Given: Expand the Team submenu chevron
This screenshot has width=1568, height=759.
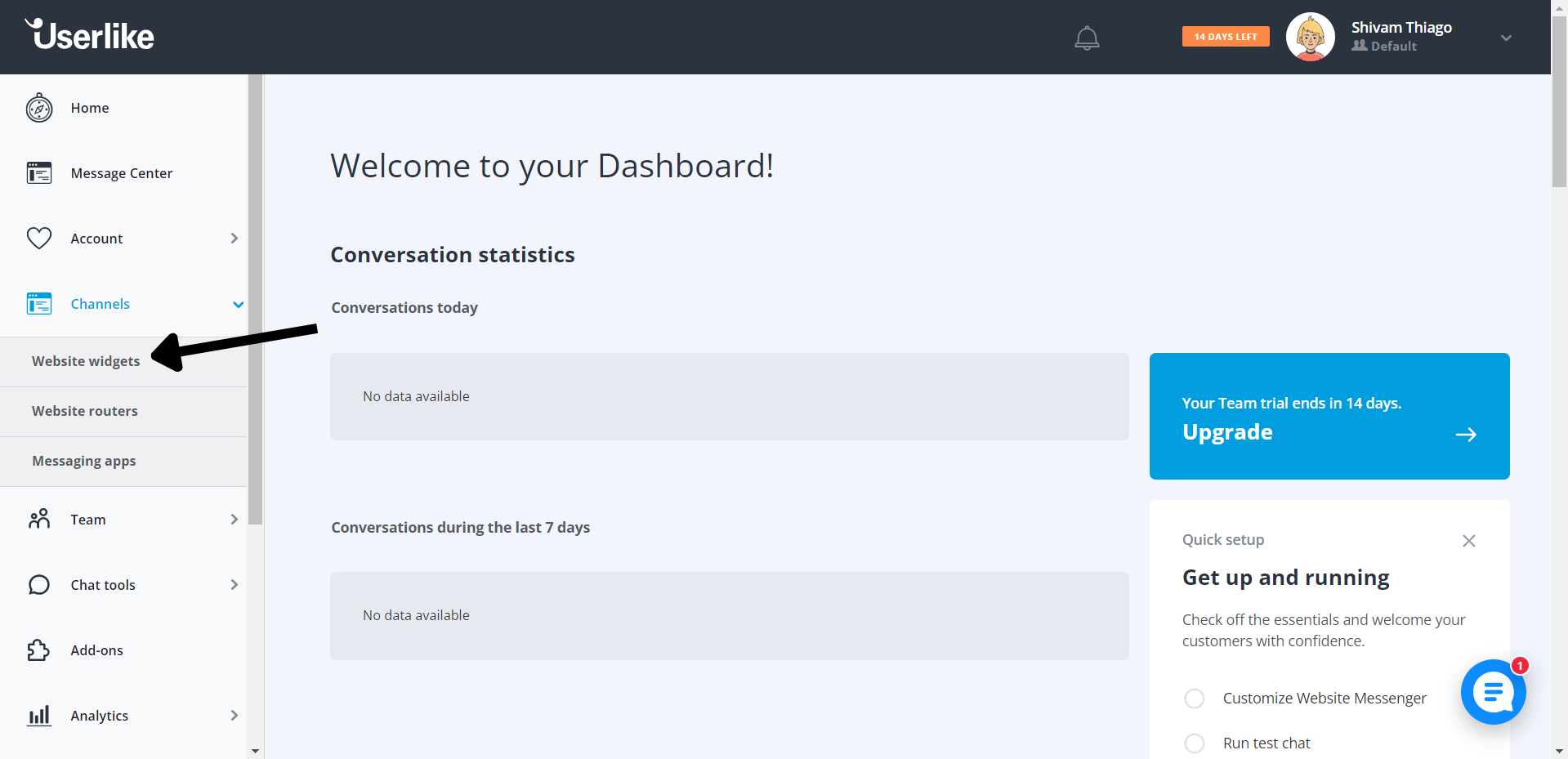Looking at the screenshot, I should click(235, 520).
